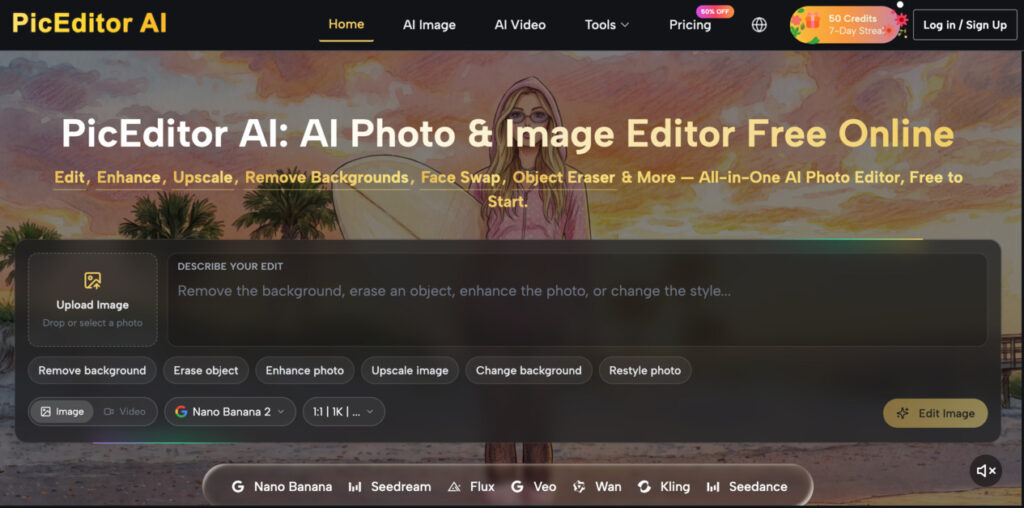Open the Nano Banana 2 model dropdown
1024x508 pixels.
pos(230,412)
